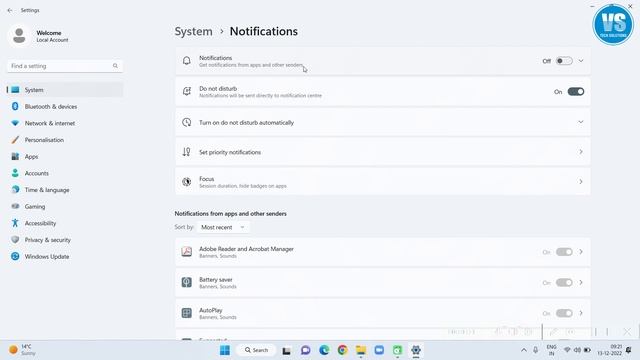This screenshot has width=640, height=360.
Task: Open Privacy & security settings
Action: [x=65, y=240]
